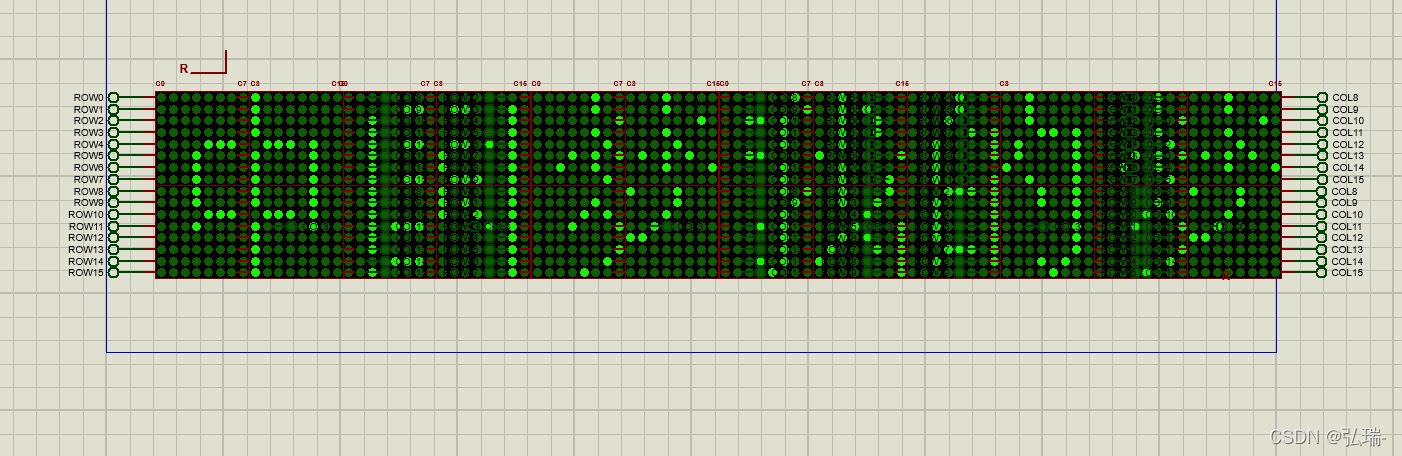Click COL9 label in the lower terminal group

click(x=1345, y=203)
